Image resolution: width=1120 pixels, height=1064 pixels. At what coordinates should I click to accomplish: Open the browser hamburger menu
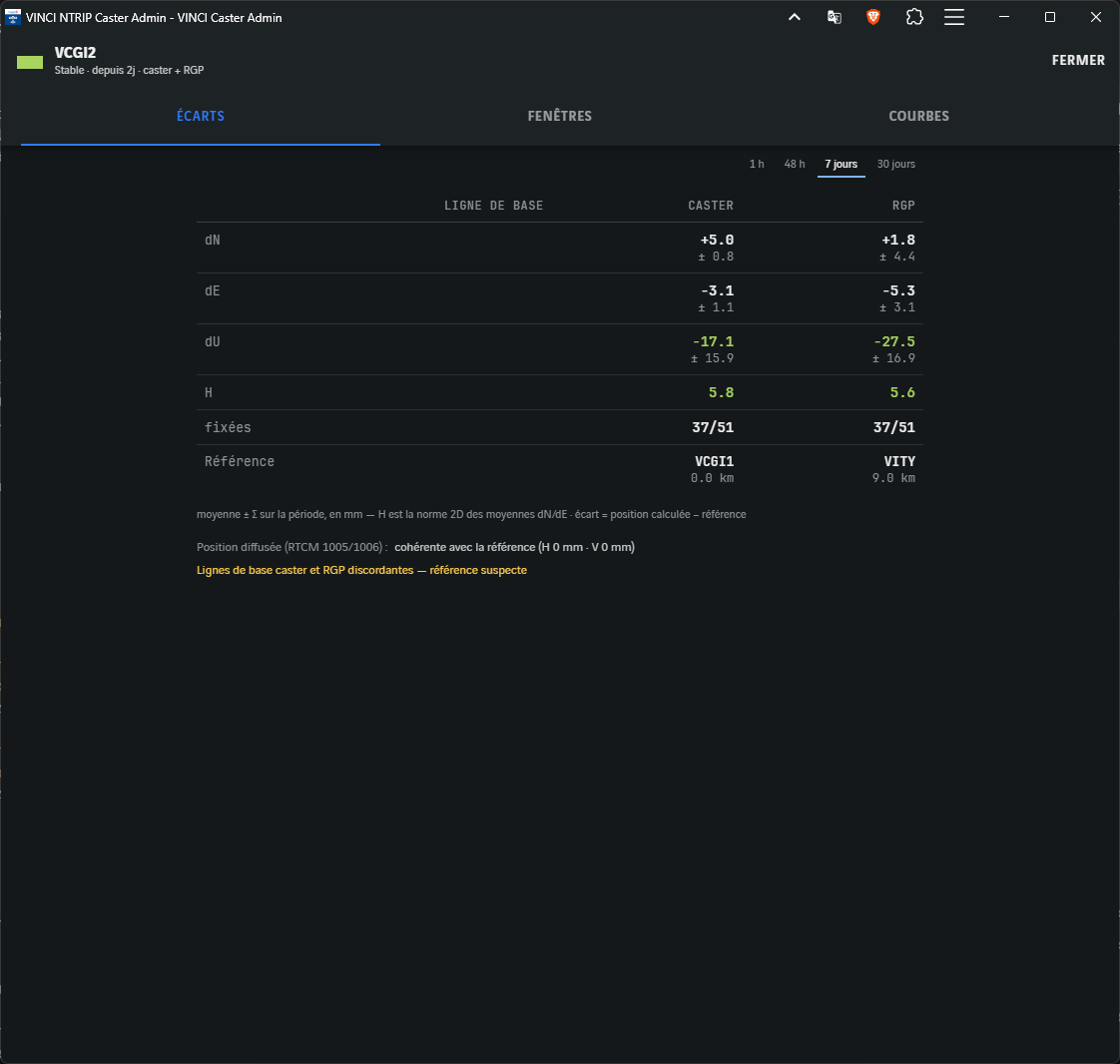tap(954, 17)
